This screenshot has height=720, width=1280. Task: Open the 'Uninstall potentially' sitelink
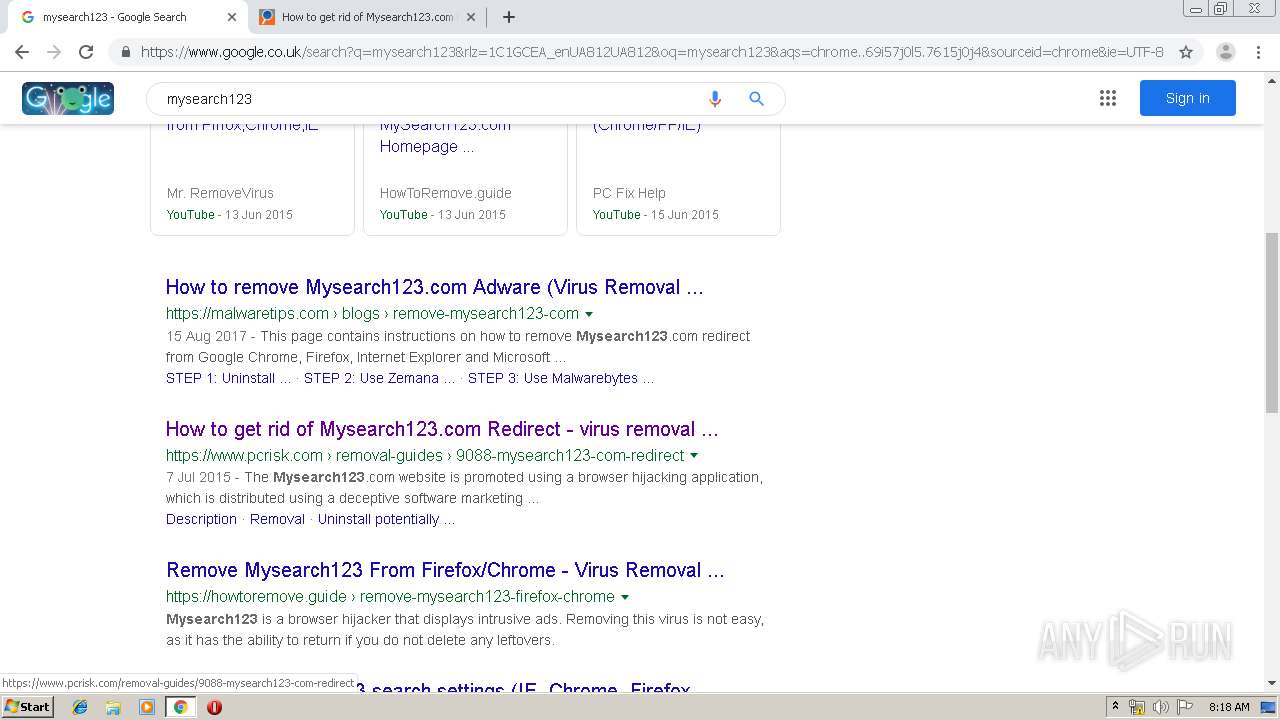[x=386, y=519]
